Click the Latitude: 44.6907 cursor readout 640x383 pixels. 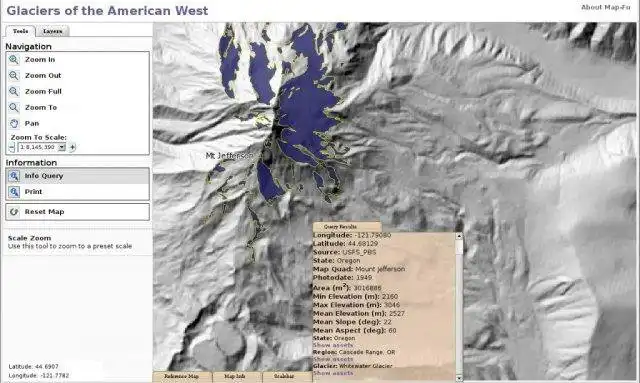(x=33, y=367)
